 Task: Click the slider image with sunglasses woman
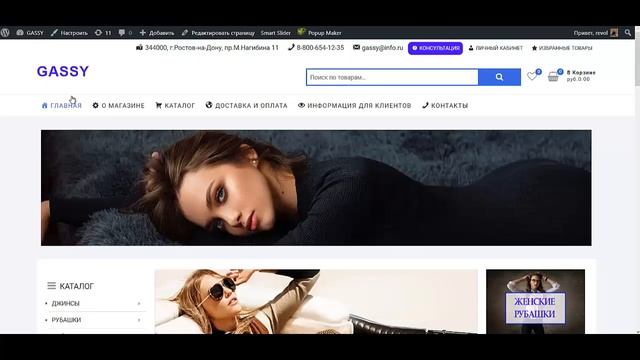click(316, 302)
